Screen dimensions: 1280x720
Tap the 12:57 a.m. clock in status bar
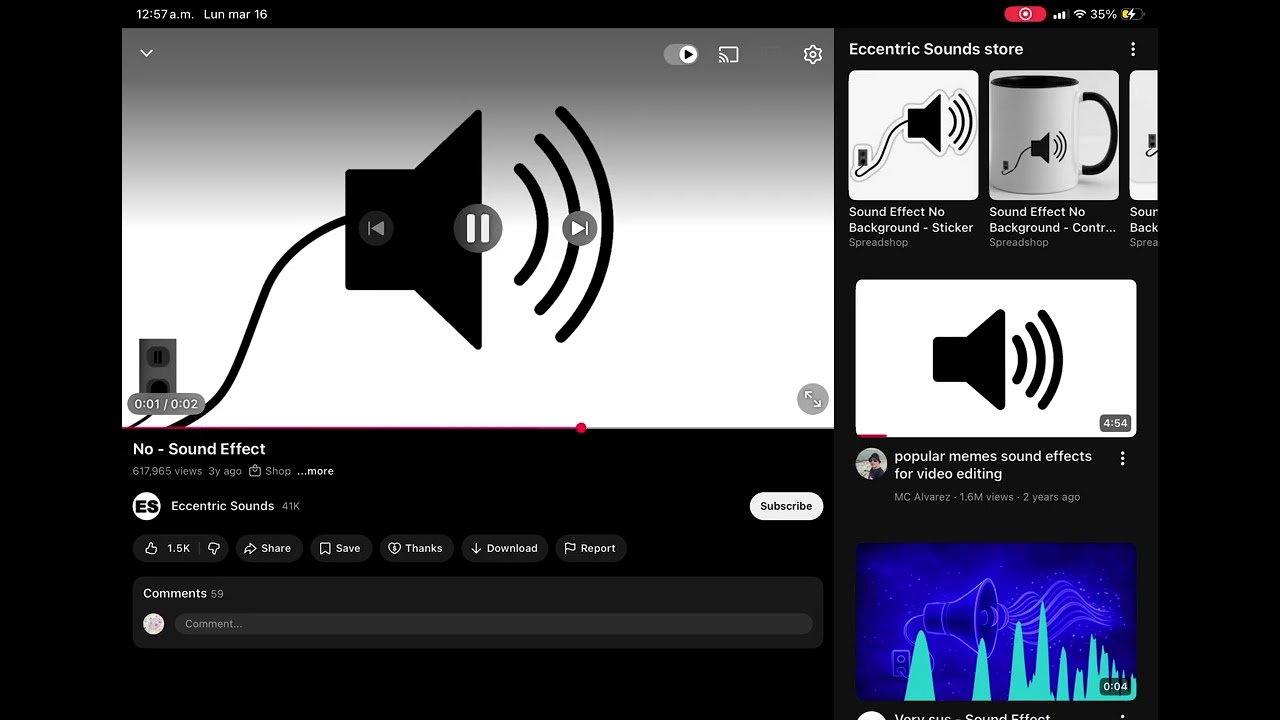point(164,14)
